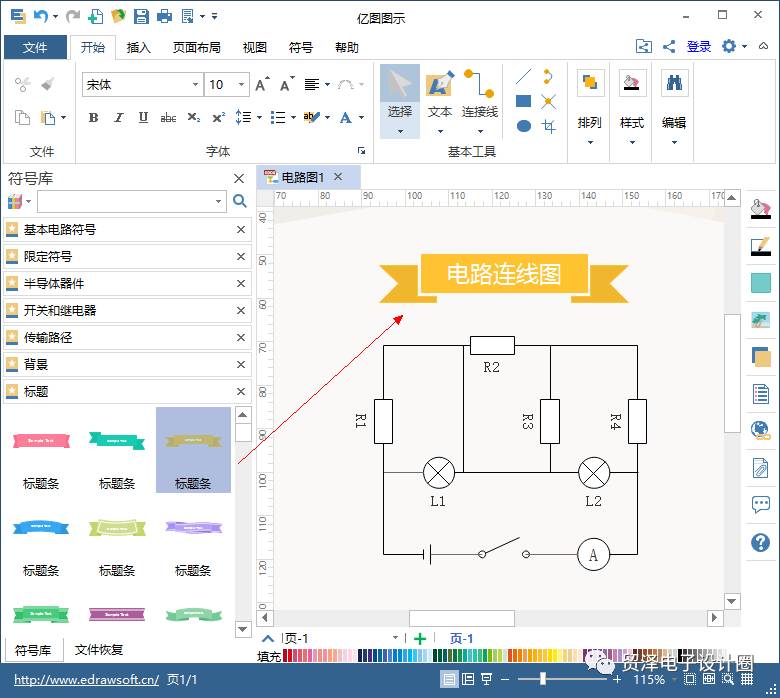Screen dimensions: 780x698
Task: Click the share icon in title area
Action: [669, 47]
